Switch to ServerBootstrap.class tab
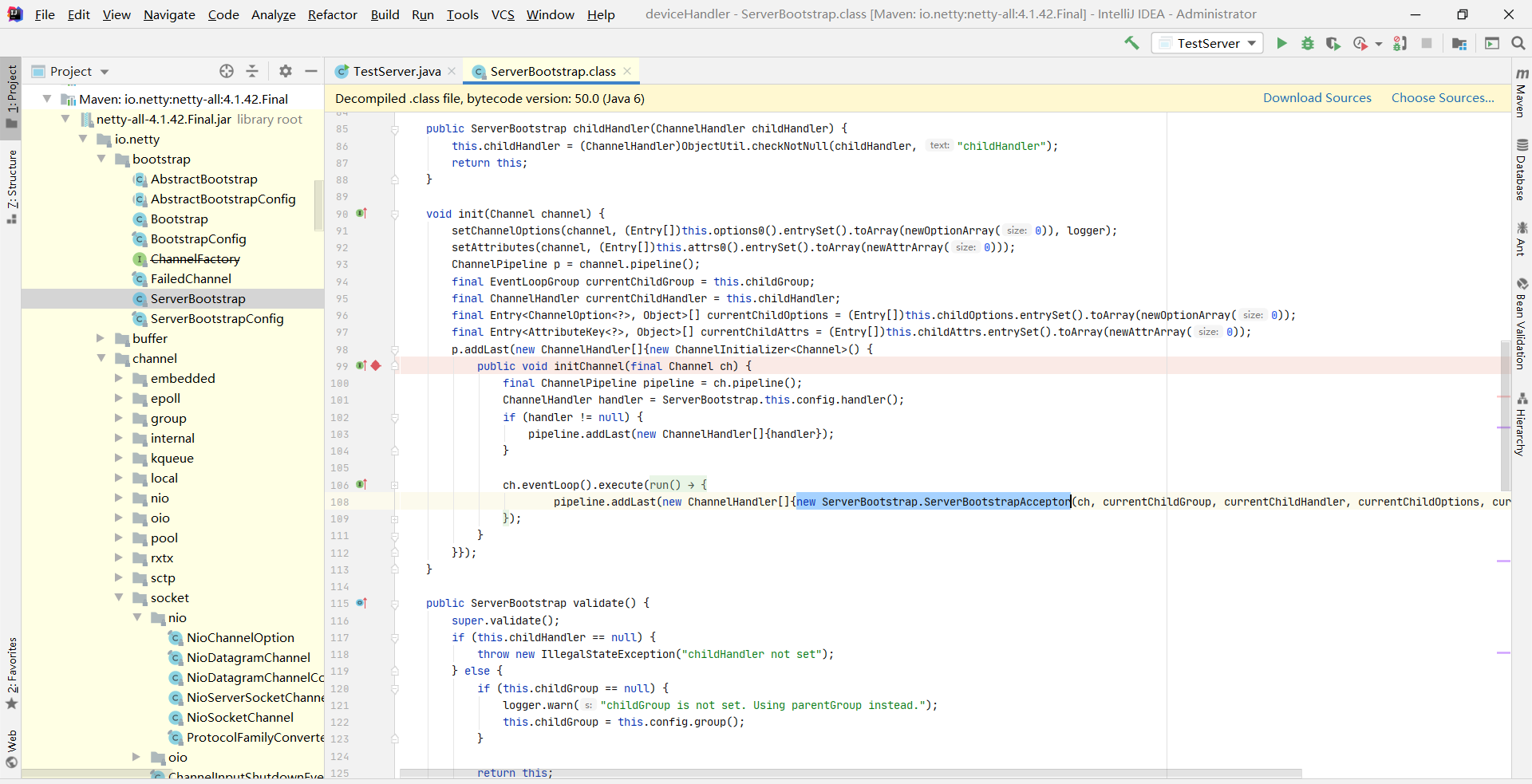The height and width of the screenshot is (784, 1532). click(553, 71)
